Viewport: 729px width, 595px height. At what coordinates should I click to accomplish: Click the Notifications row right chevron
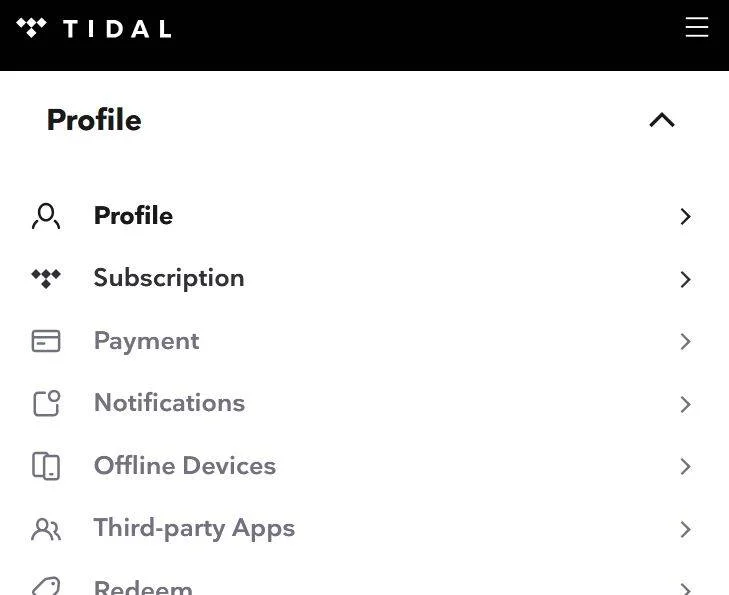tap(685, 404)
